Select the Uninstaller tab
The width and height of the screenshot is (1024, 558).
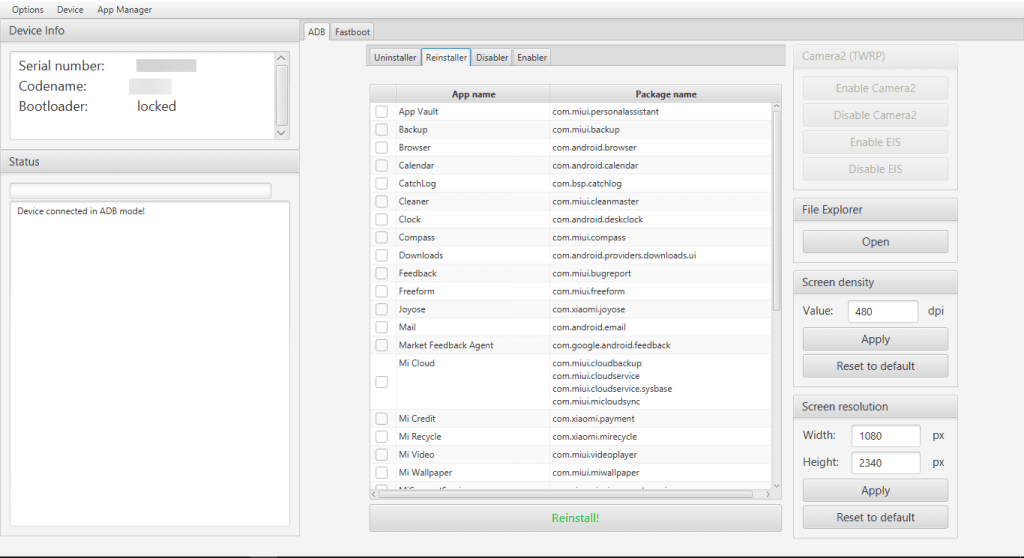395,57
